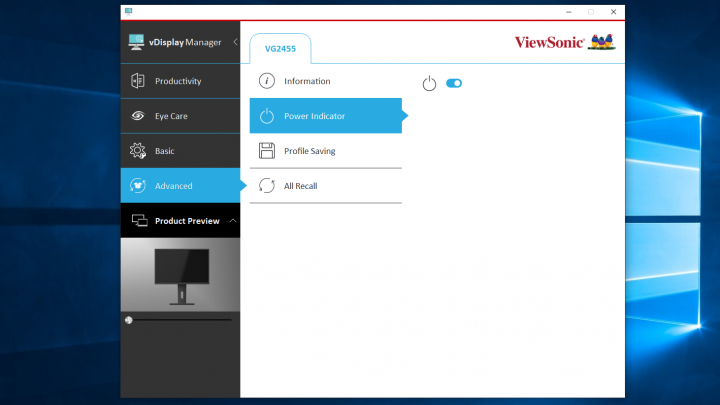Select the Advanced section

(180, 186)
